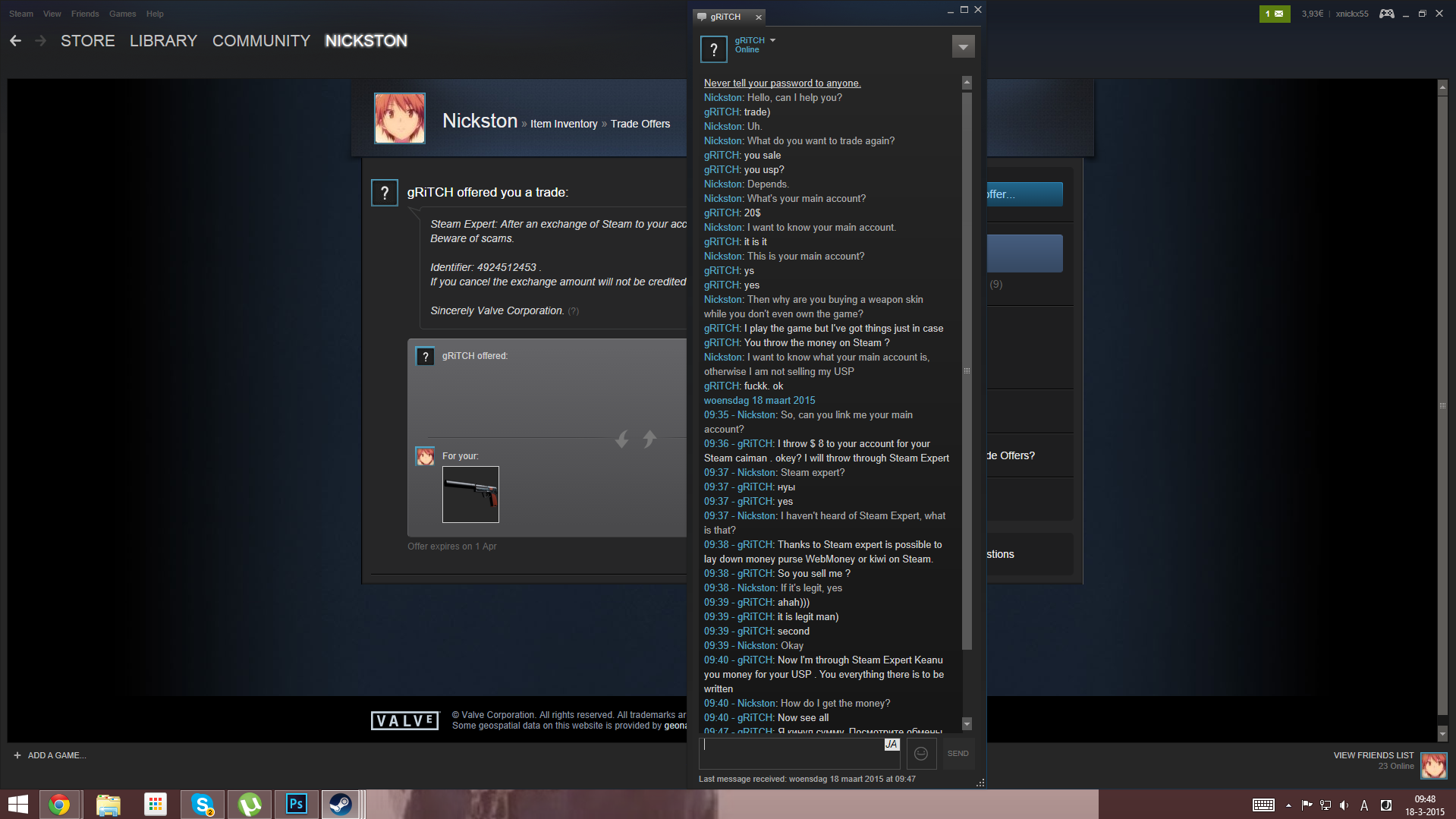Click the help question mark after Valve Corporation

click(574, 311)
